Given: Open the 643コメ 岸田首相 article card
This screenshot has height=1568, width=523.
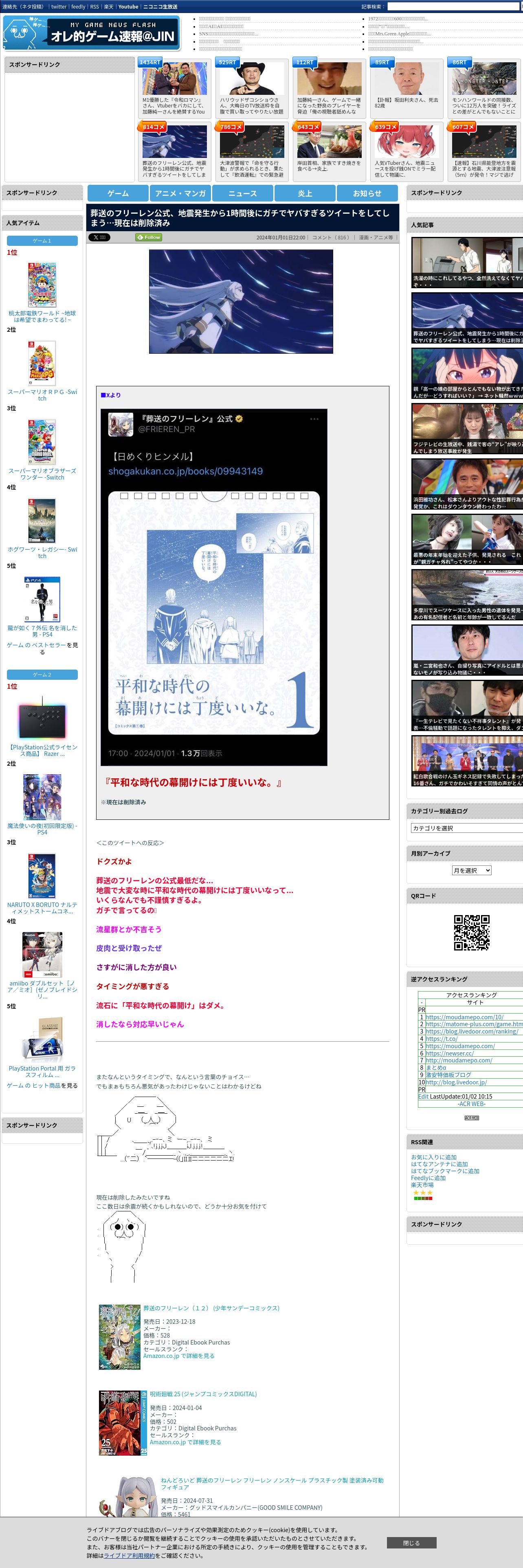Looking at the screenshot, I should point(329,151).
